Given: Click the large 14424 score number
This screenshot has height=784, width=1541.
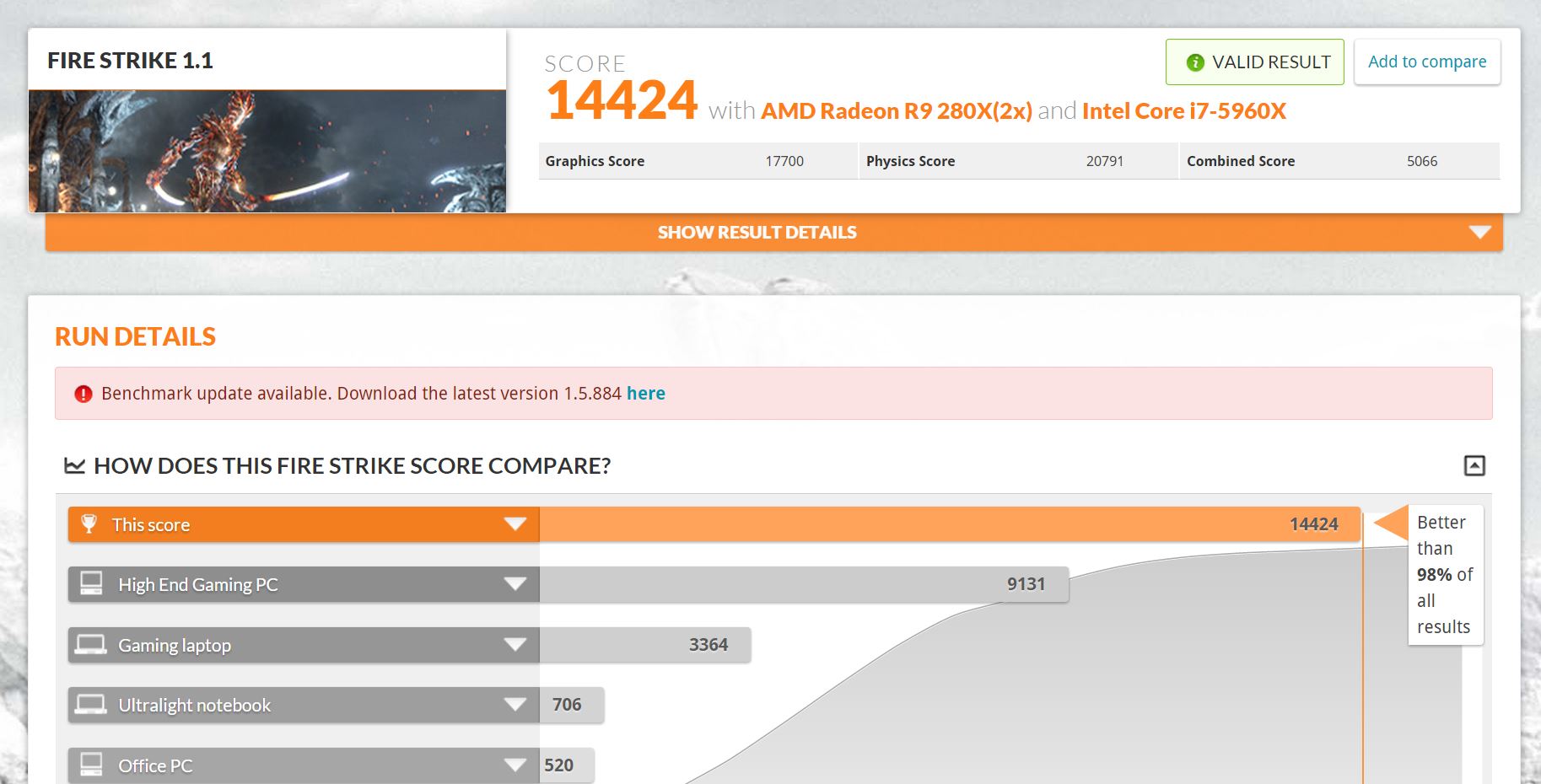Looking at the screenshot, I should (622, 100).
